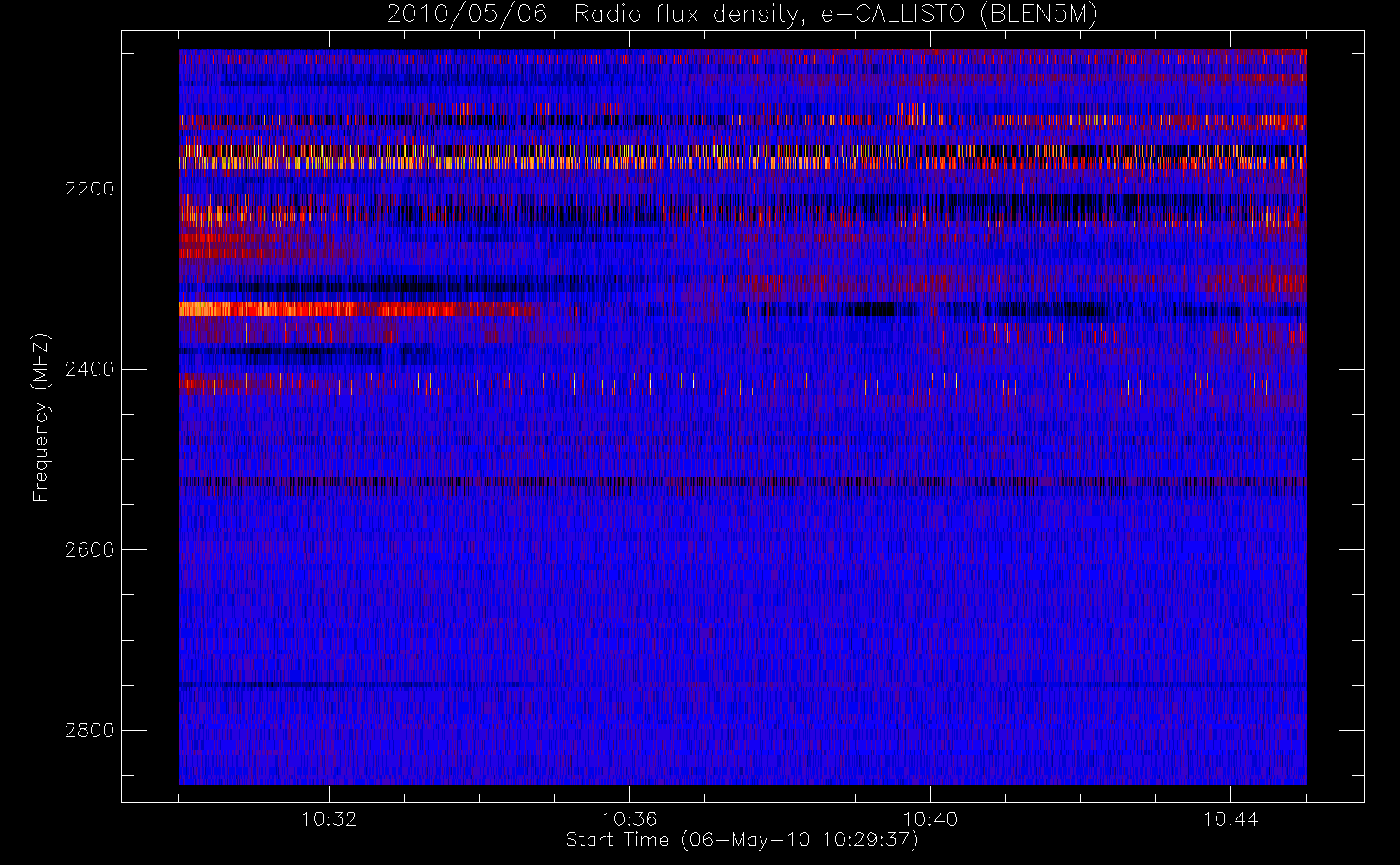Click the 10:40 time tick label

pos(930,819)
